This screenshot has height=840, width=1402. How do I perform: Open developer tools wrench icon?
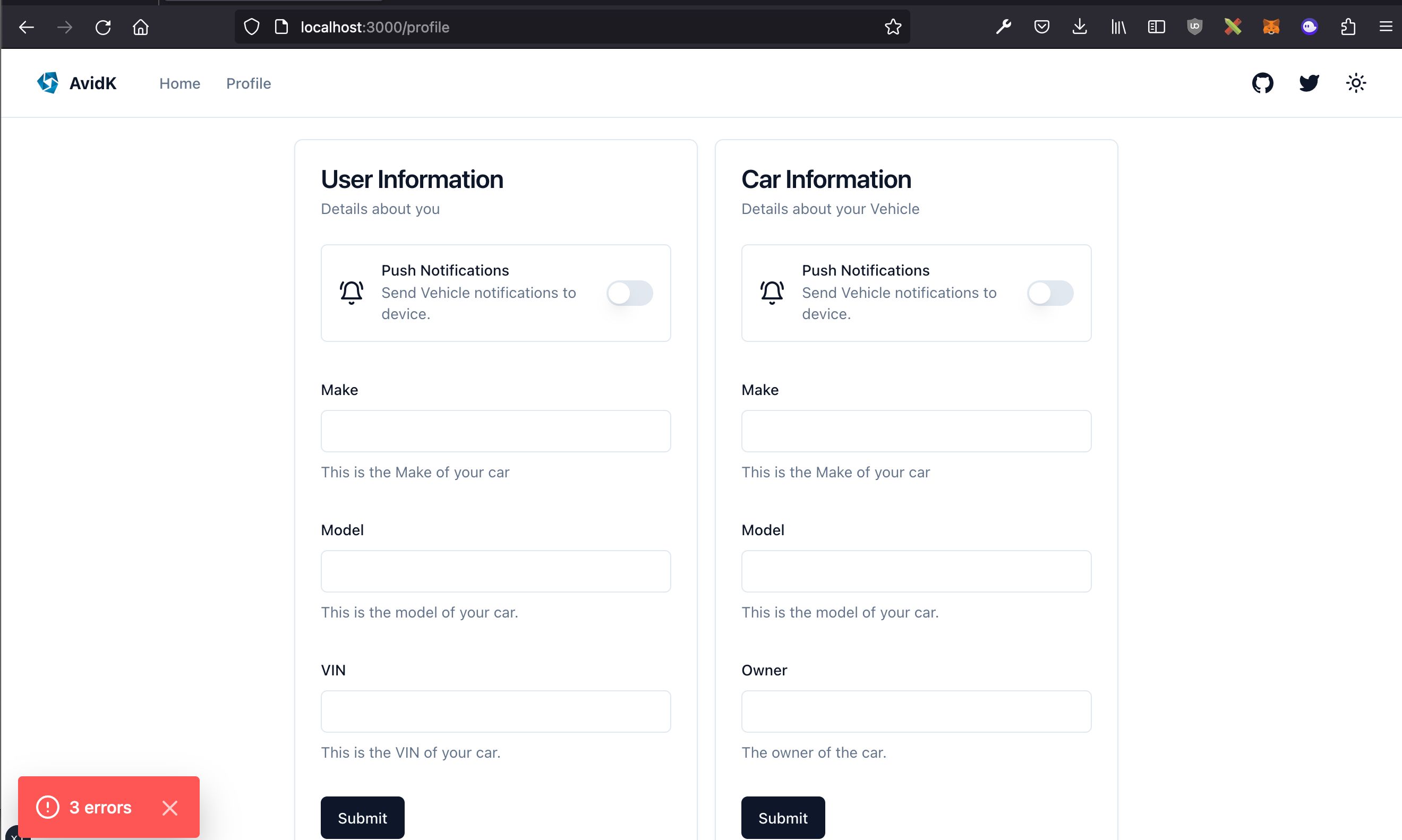click(1004, 27)
